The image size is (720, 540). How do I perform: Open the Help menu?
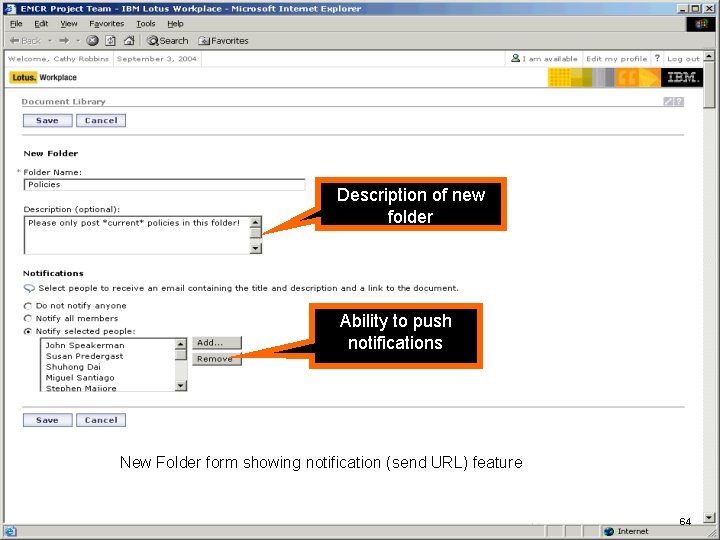175,23
